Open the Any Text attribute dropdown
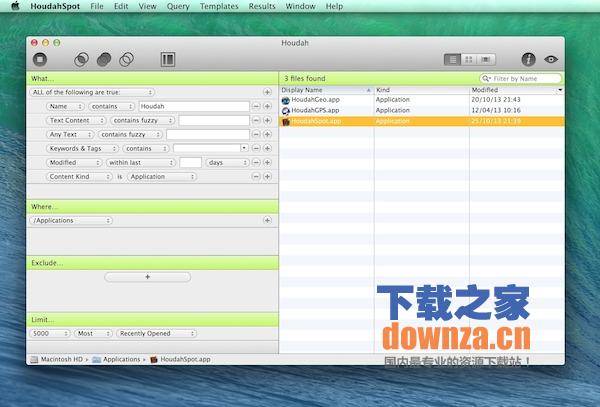The width and height of the screenshot is (600, 407). (x=70, y=135)
